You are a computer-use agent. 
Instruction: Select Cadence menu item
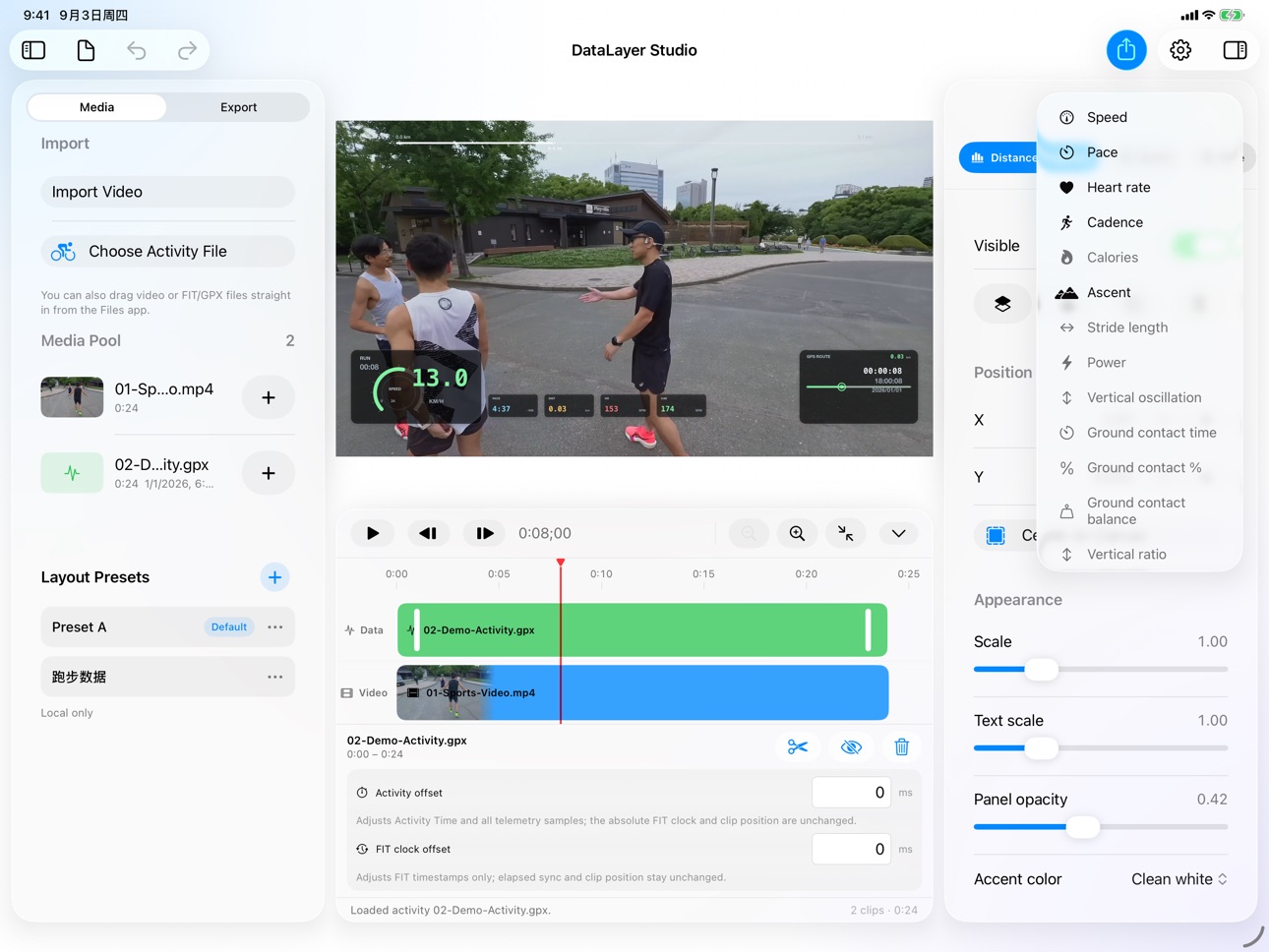point(1139,222)
